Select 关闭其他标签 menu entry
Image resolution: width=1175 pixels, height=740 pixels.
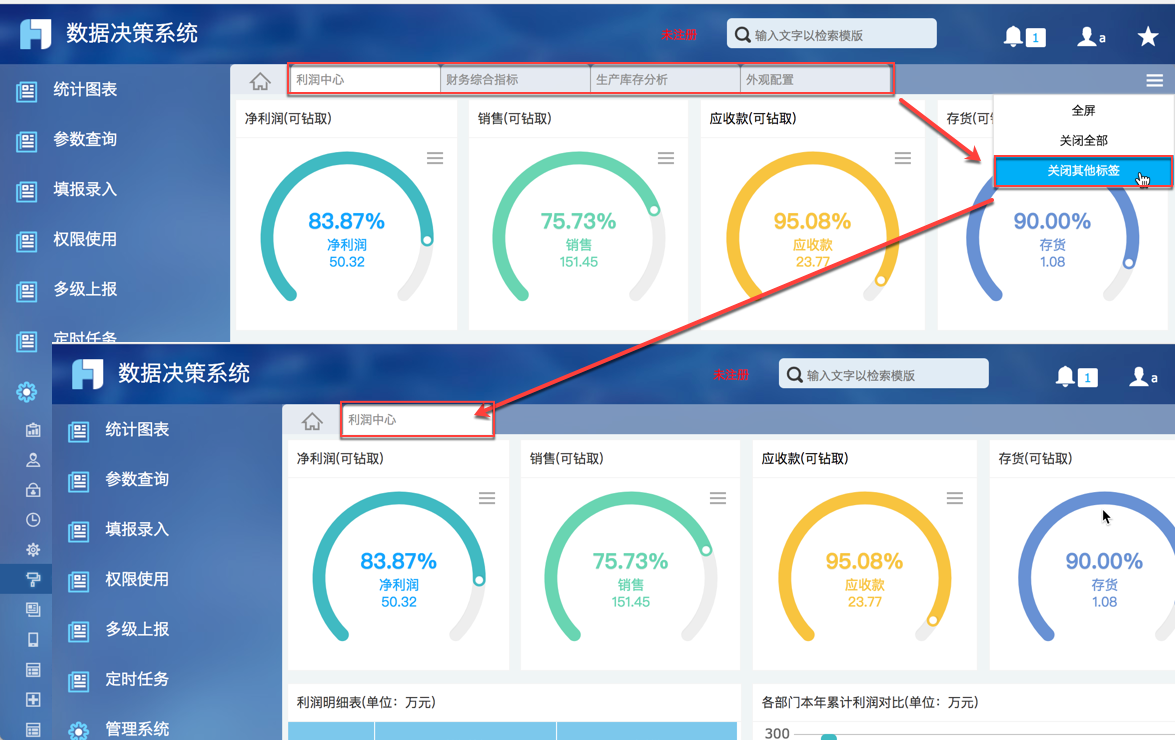click(1083, 171)
